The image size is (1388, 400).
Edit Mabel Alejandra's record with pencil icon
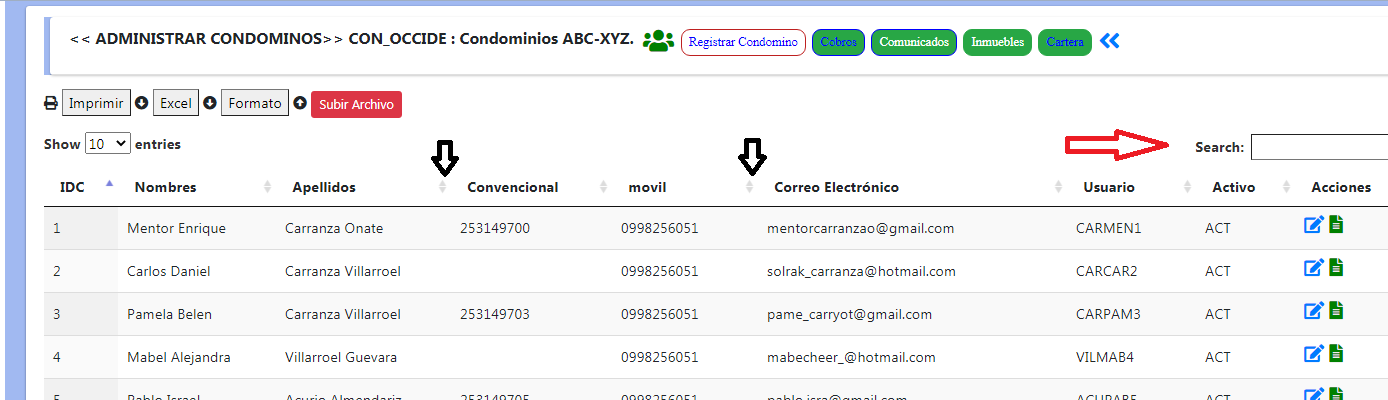tap(1313, 355)
